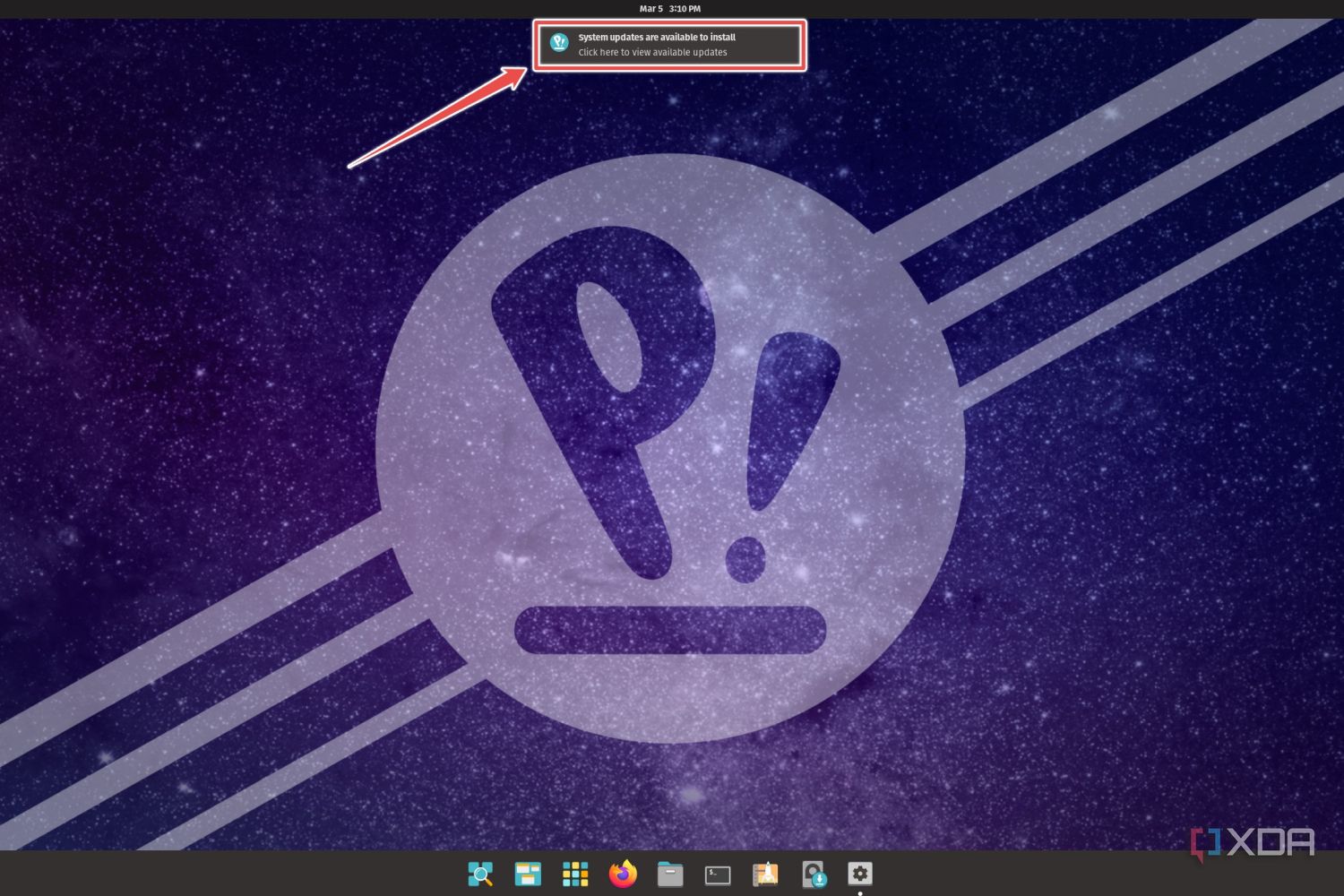This screenshot has height=896, width=1344.
Task: Click the system updates available notification
Action: [670, 45]
